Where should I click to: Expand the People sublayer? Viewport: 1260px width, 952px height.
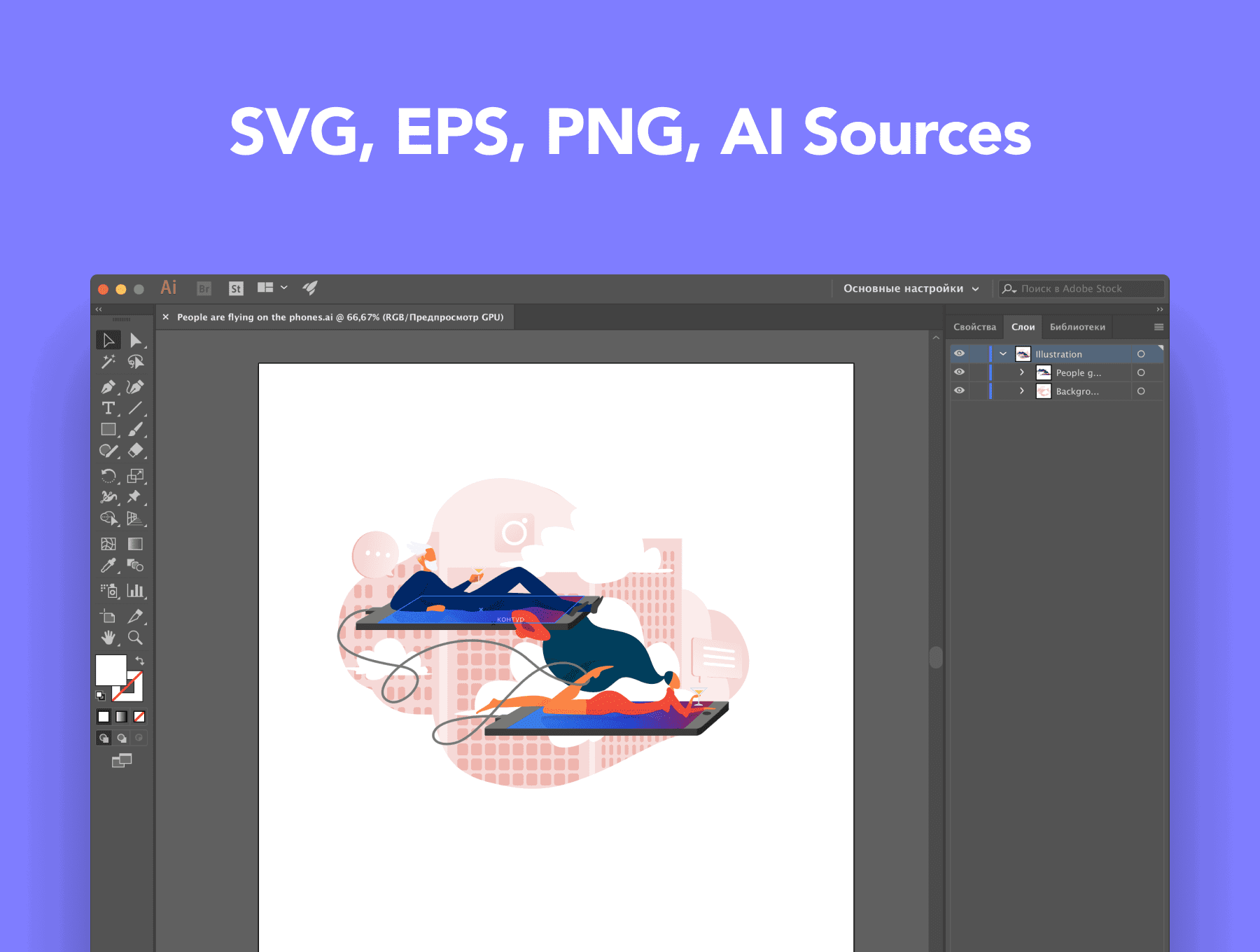pyautogui.click(x=1022, y=372)
